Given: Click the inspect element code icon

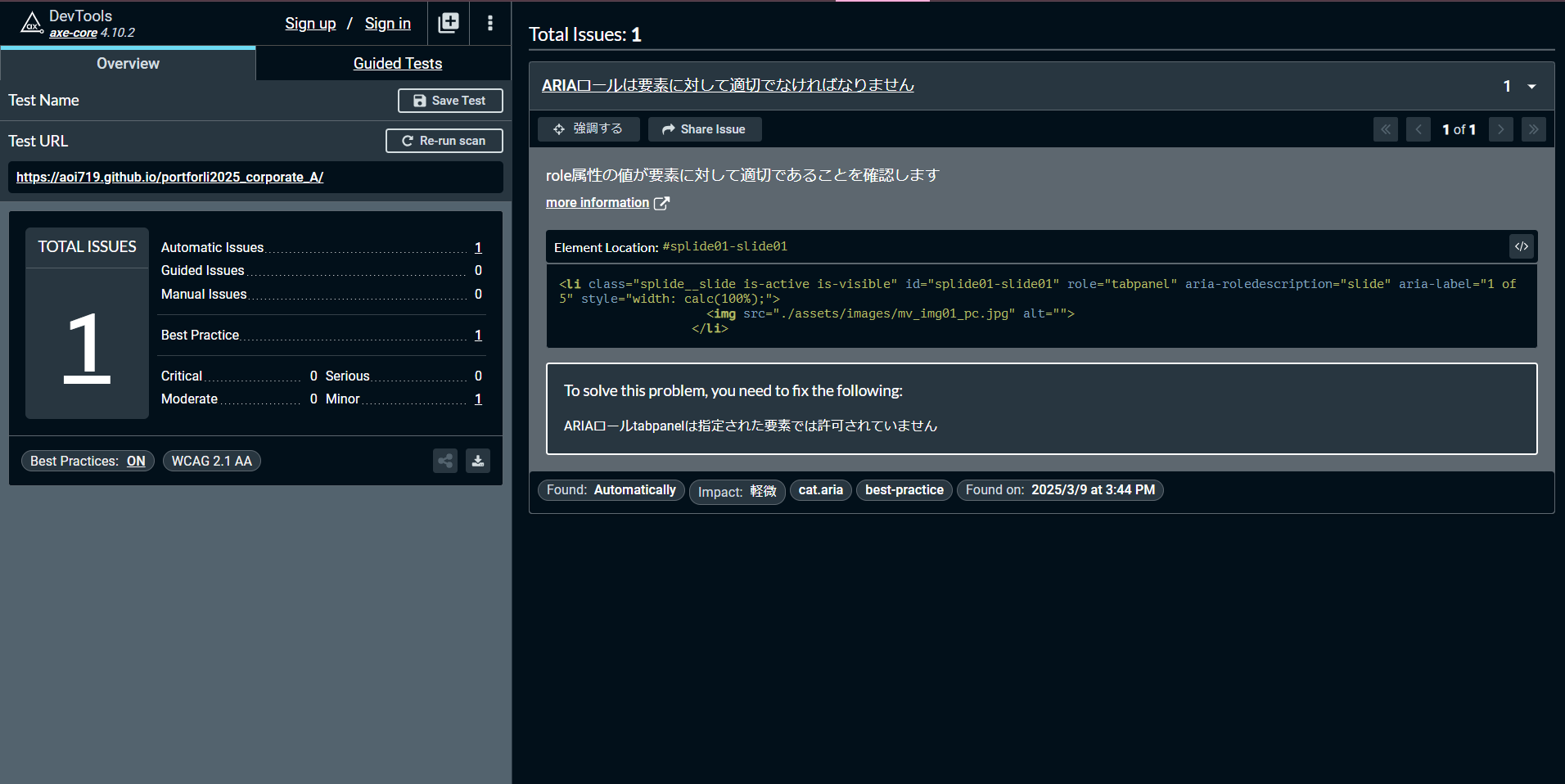Looking at the screenshot, I should pos(1521,246).
